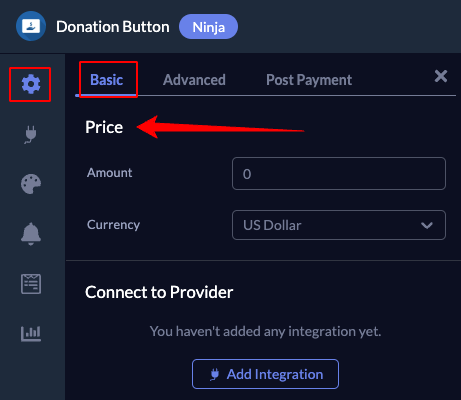Screen dimensions: 461x400
Task: Open the form fields sidebar icon
Action: click(x=31, y=284)
